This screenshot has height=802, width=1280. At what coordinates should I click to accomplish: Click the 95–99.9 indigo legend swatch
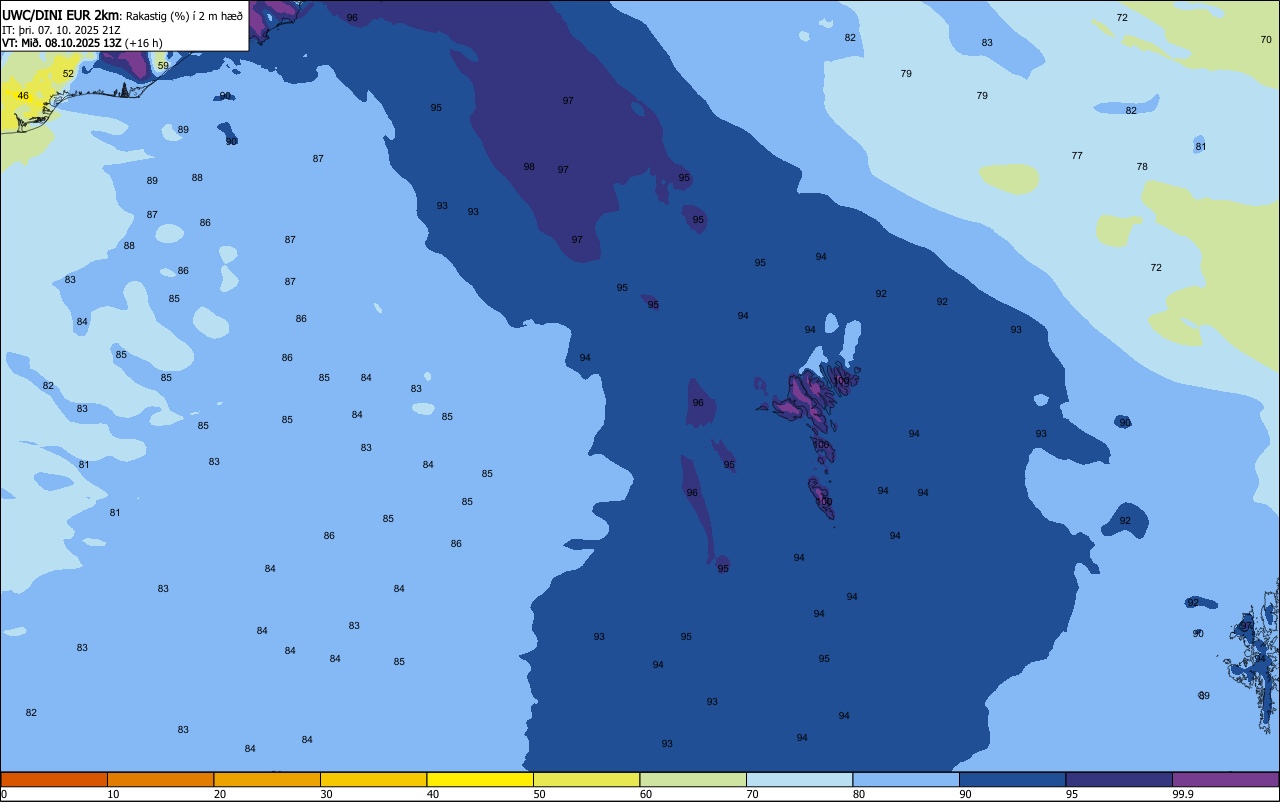coord(1119,779)
